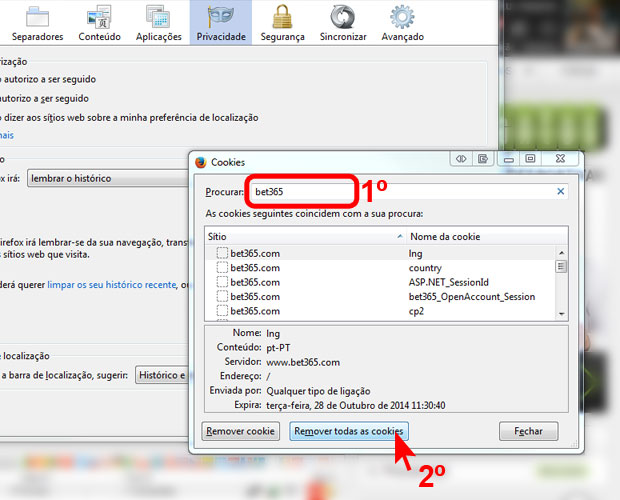Open the Avançado gear tab

(403, 23)
